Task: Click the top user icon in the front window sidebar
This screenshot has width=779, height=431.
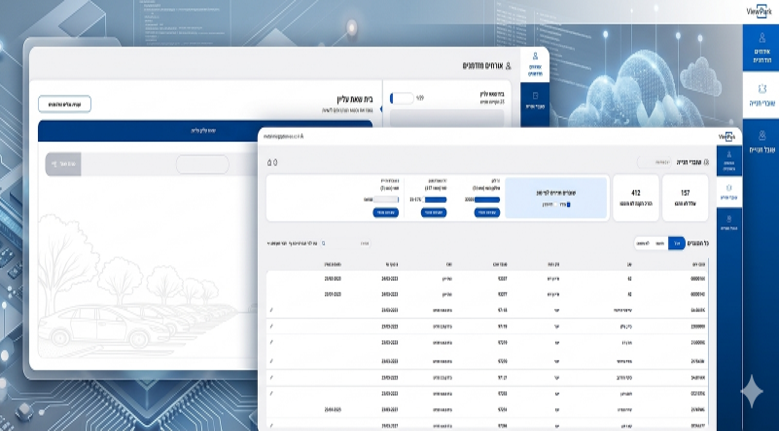Action: point(729,161)
